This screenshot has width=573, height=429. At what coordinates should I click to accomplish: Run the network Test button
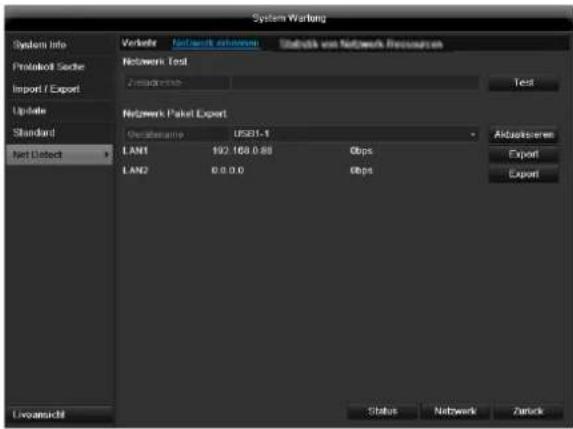[524, 83]
